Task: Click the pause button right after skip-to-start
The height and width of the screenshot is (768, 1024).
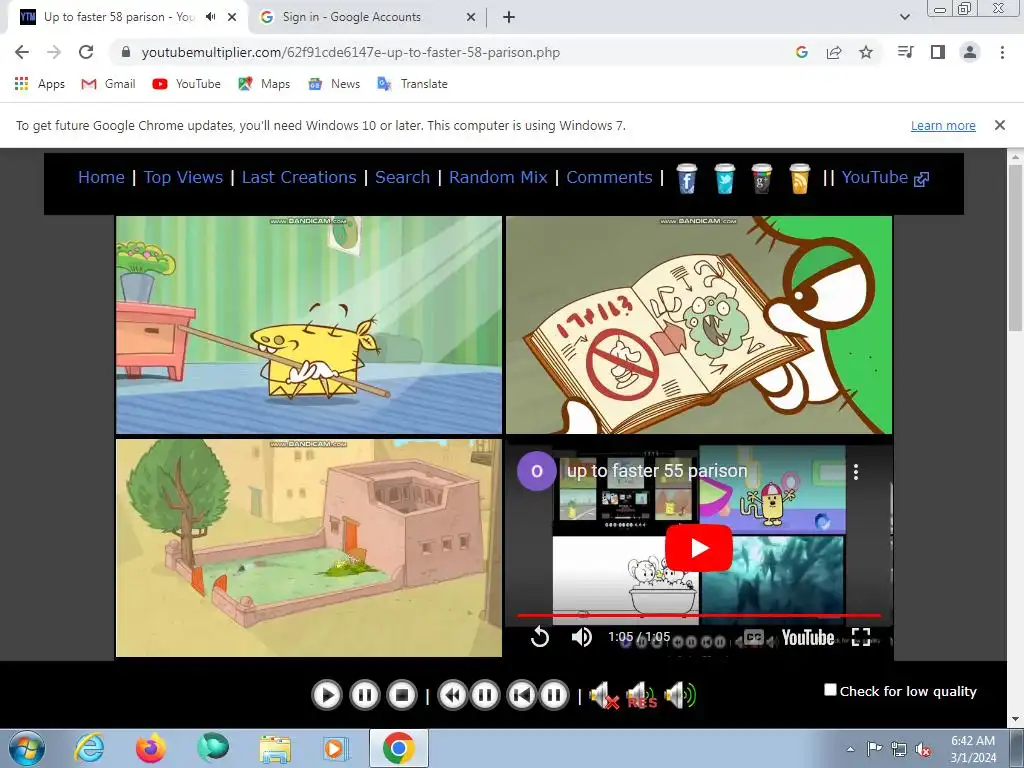Action: pos(554,696)
